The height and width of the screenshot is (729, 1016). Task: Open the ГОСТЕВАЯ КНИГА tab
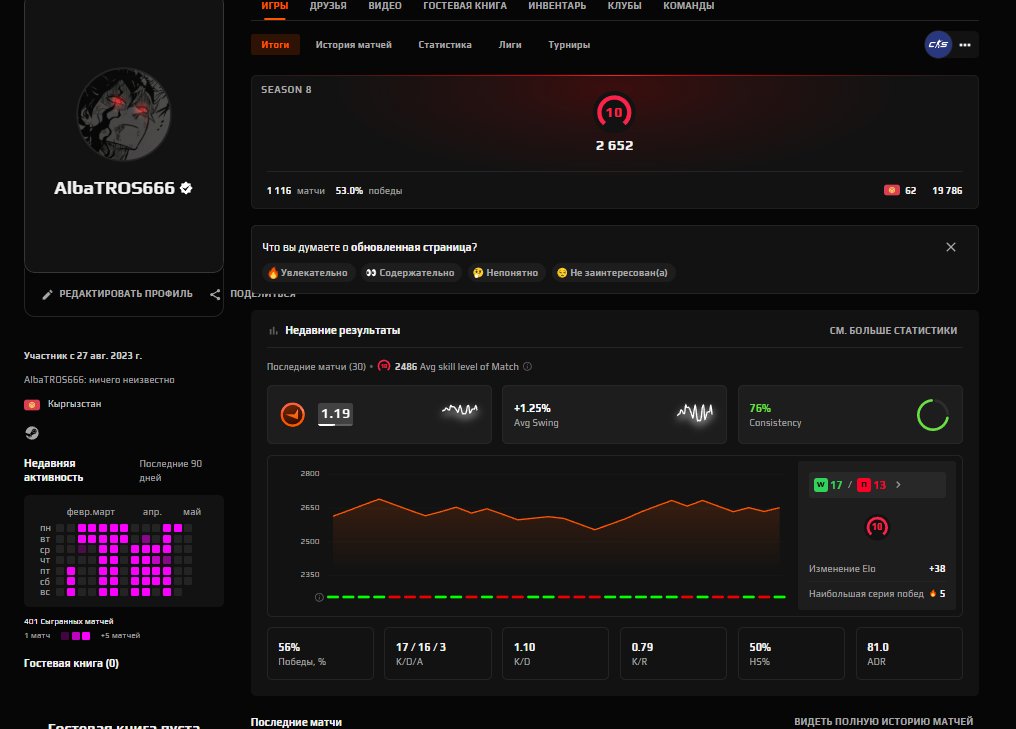point(465,6)
